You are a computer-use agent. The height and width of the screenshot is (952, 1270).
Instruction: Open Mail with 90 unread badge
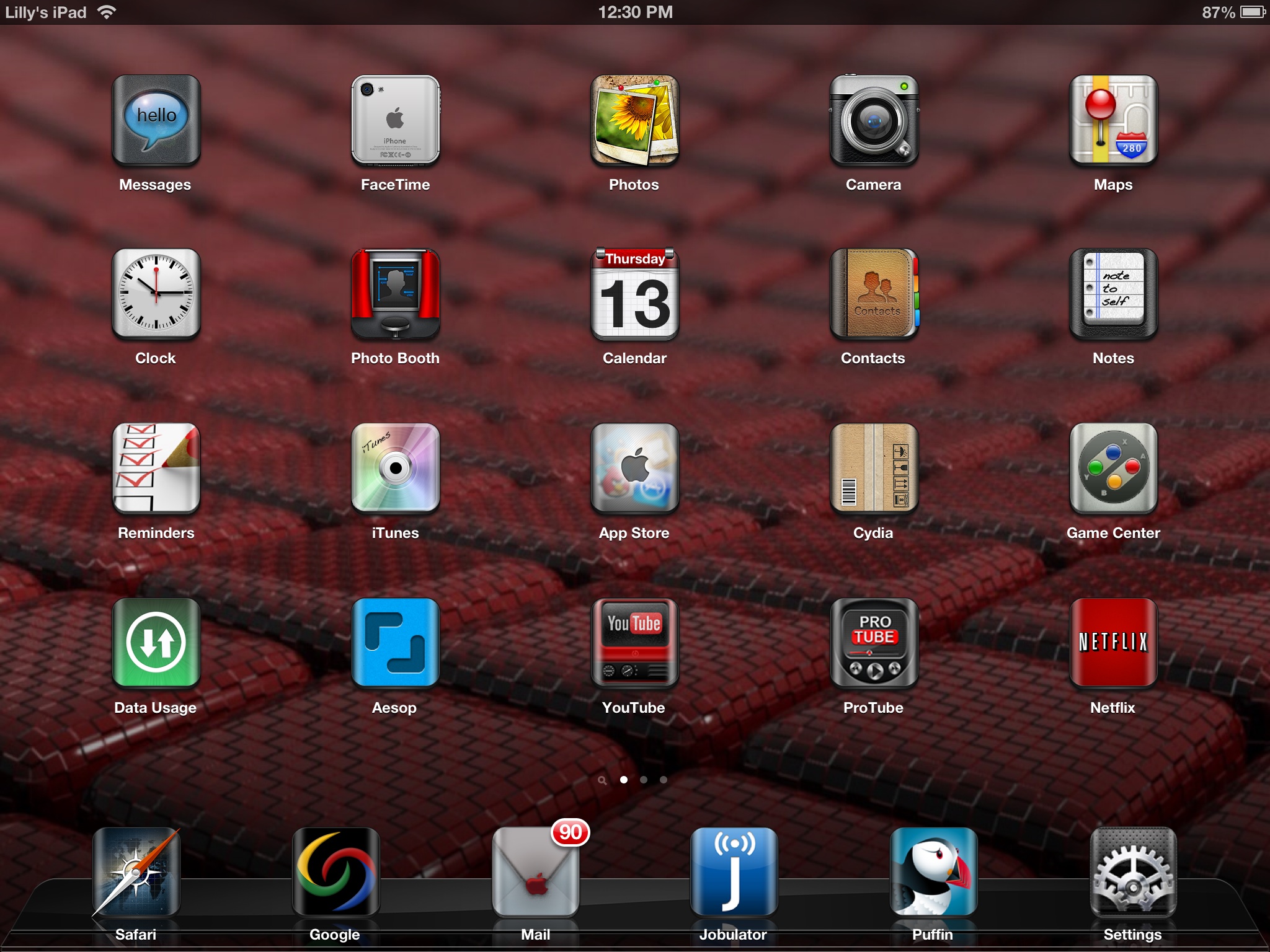tap(536, 871)
